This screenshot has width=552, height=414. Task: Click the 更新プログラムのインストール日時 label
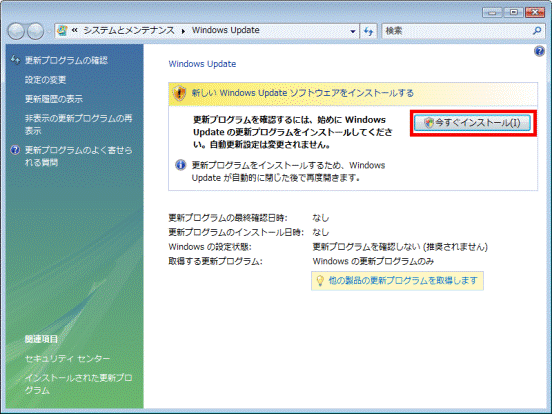coord(236,233)
